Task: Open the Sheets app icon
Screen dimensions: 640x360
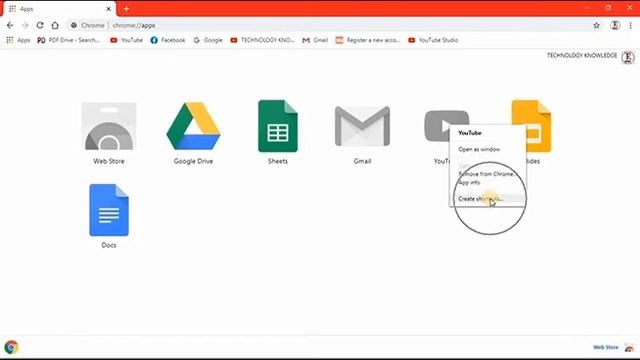Action: pyautogui.click(x=278, y=126)
